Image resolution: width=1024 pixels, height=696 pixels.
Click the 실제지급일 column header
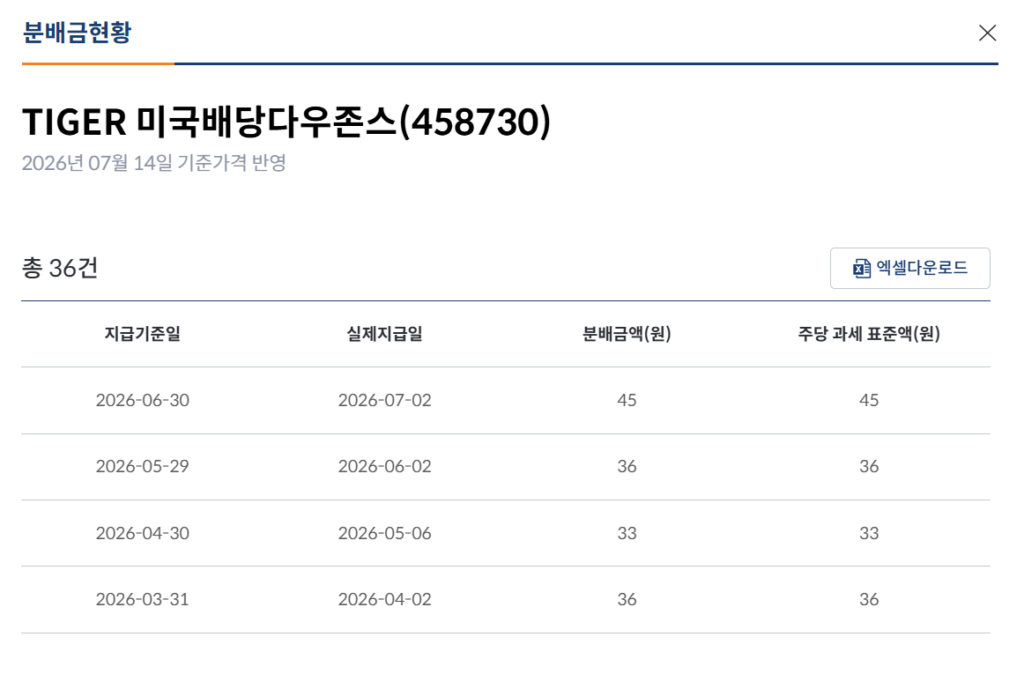pyautogui.click(x=385, y=334)
